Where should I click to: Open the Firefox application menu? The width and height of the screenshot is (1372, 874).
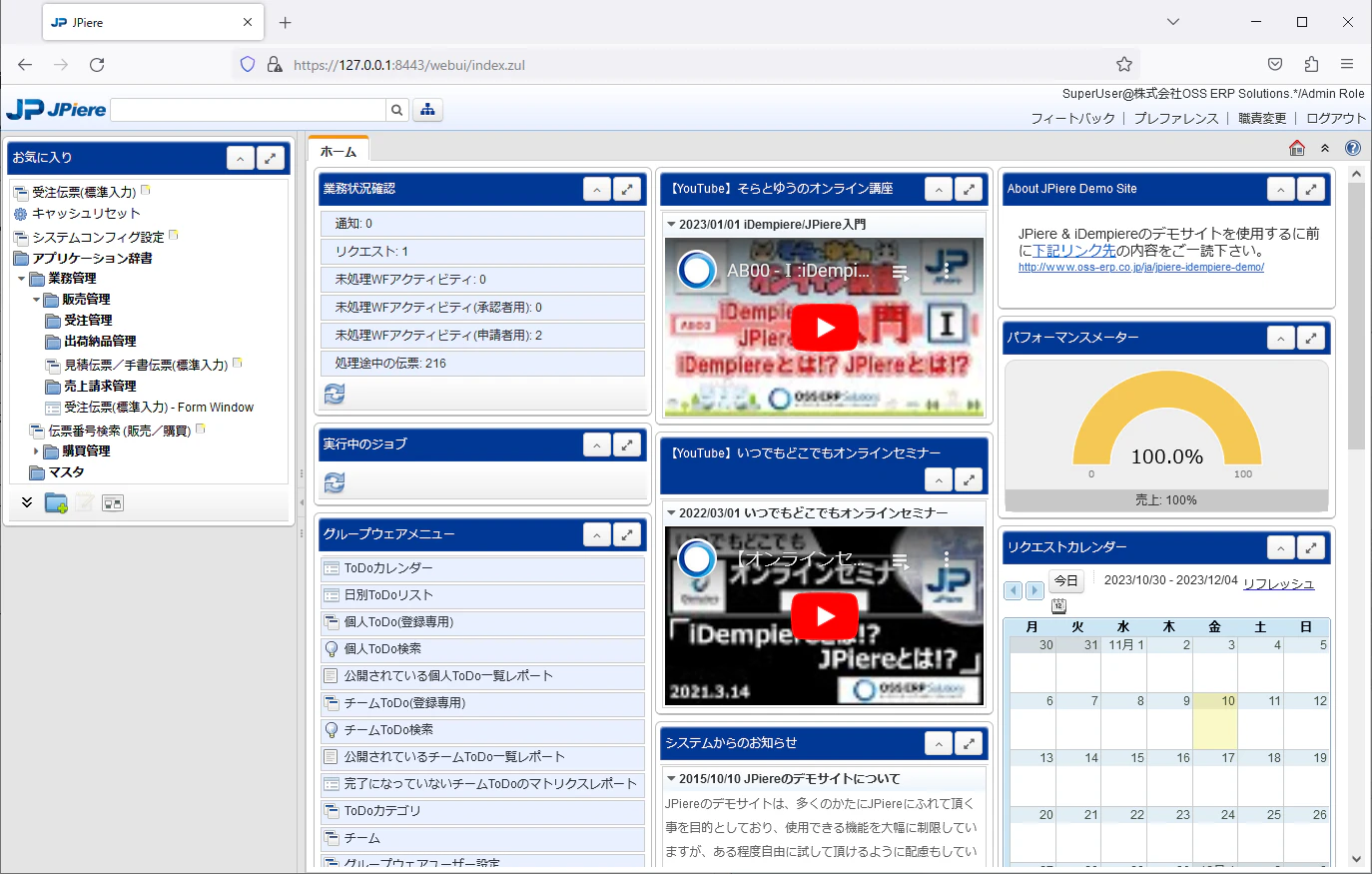(1347, 64)
